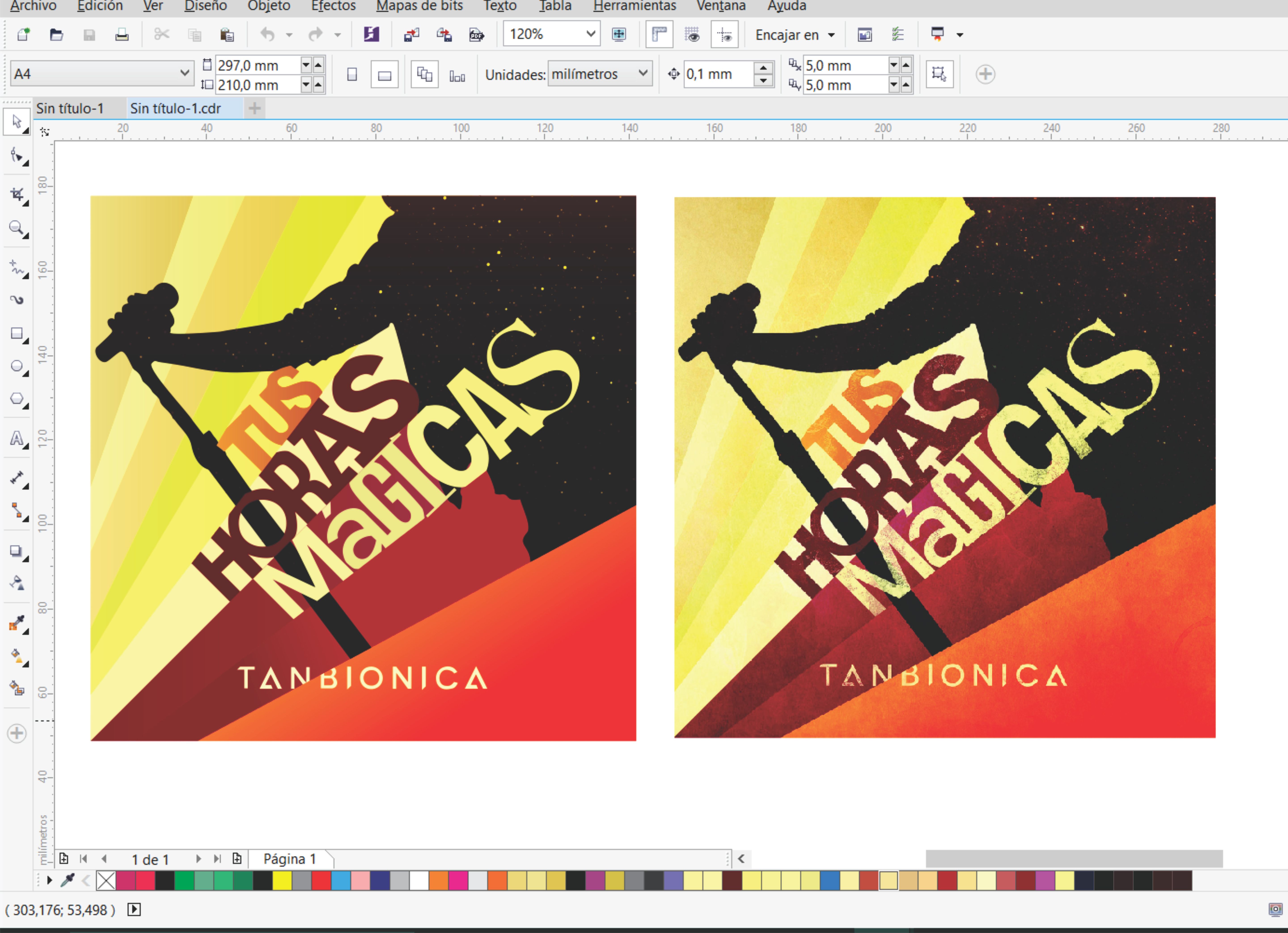Toggle the grid display
Screen dimensions: 1288x933
pyautogui.click(x=692, y=35)
